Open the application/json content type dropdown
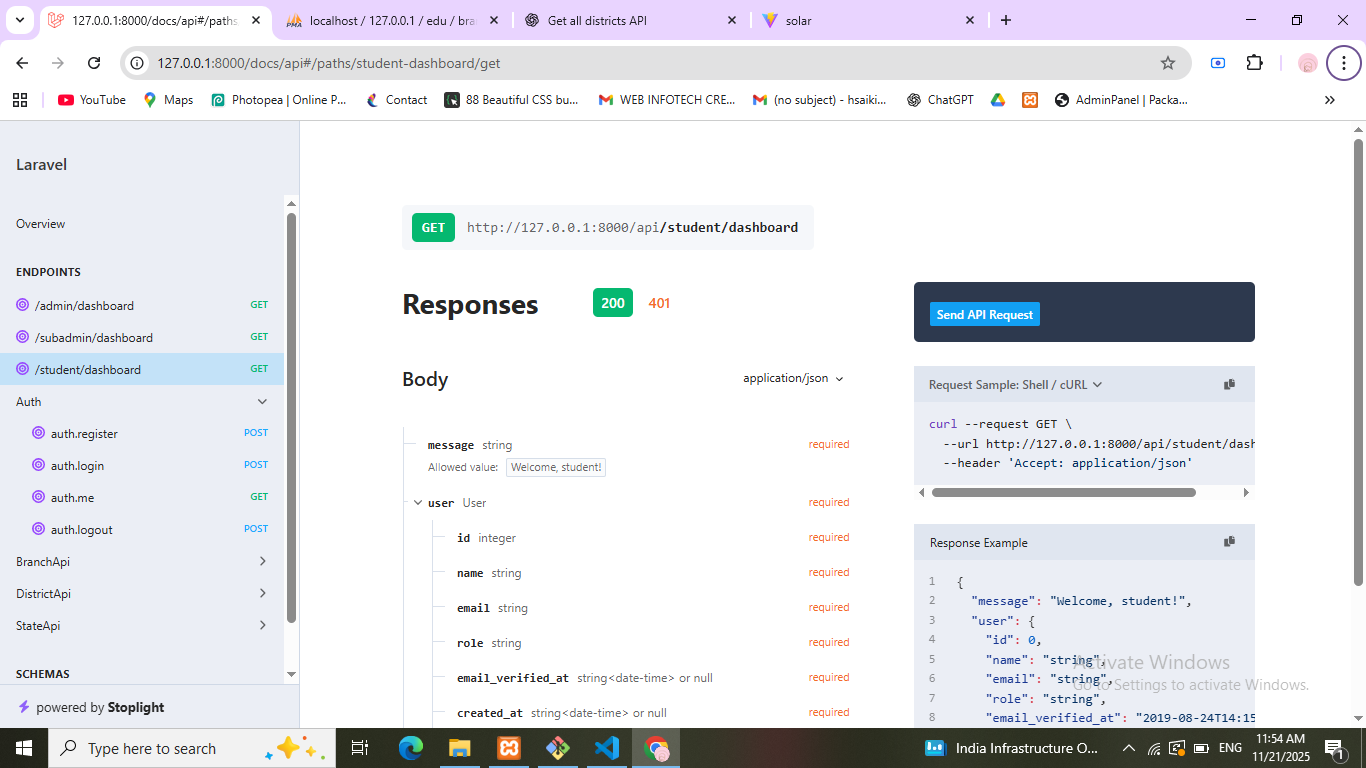Image resolution: width=1366 pixels, height=768 pixels. pyautogui.click(x=793, y=379)
